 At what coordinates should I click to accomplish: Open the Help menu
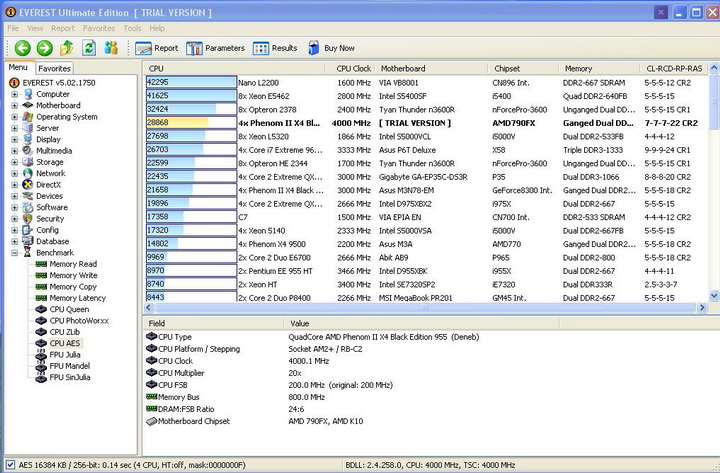pyautogui.click(x=157, y=28)
